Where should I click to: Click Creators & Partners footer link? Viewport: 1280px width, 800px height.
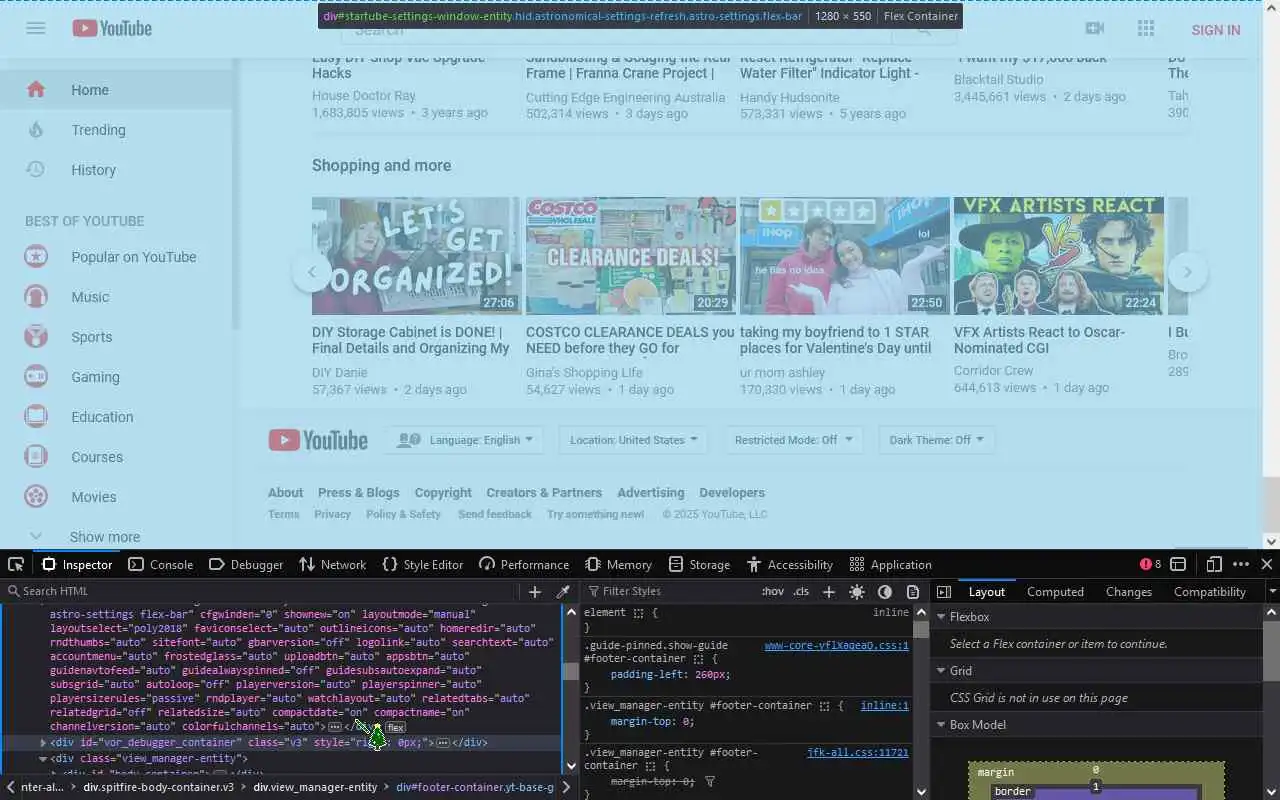click(544, 493)
